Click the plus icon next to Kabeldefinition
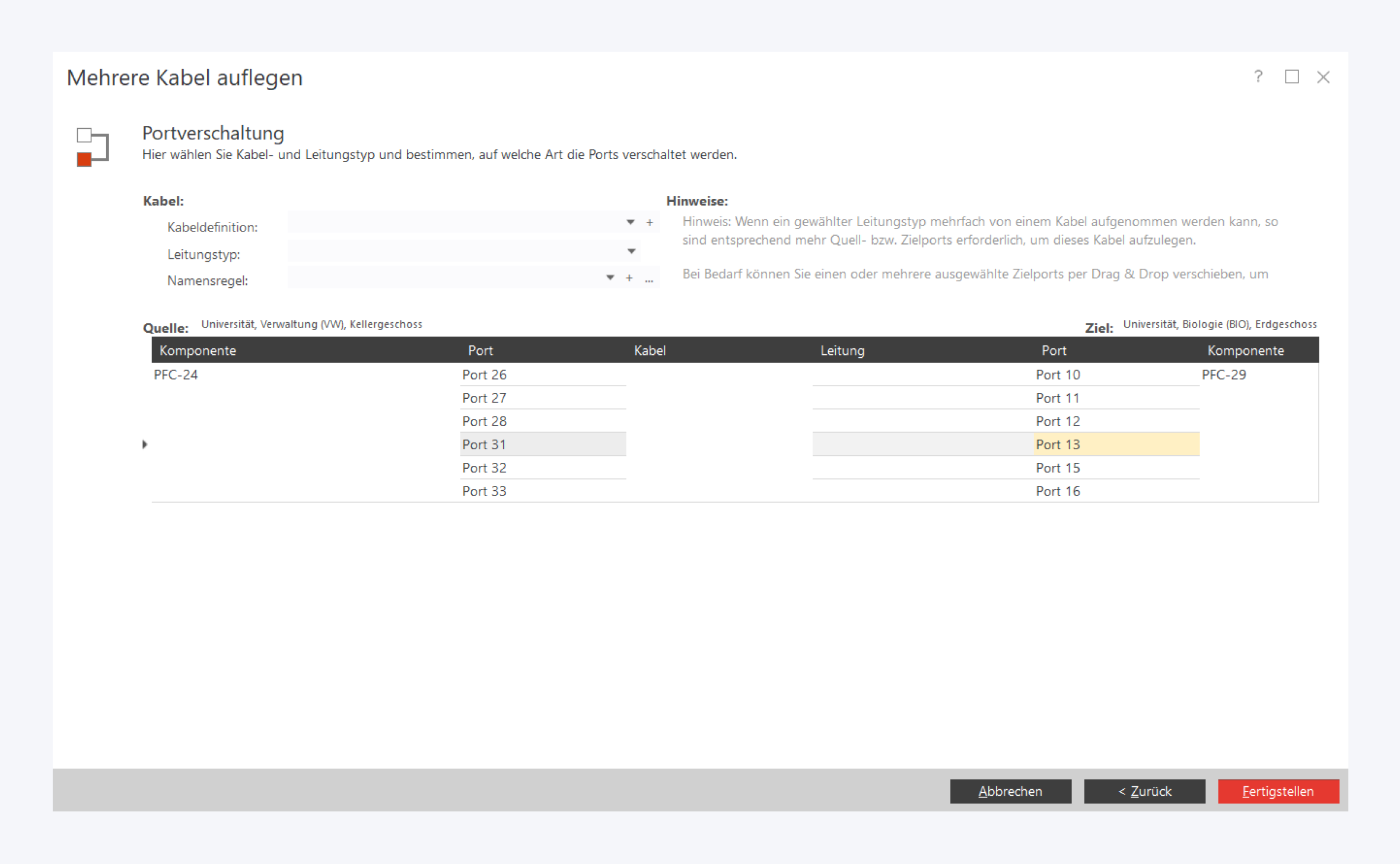Viewport: 1400px width, 864px height. [650, 223]
